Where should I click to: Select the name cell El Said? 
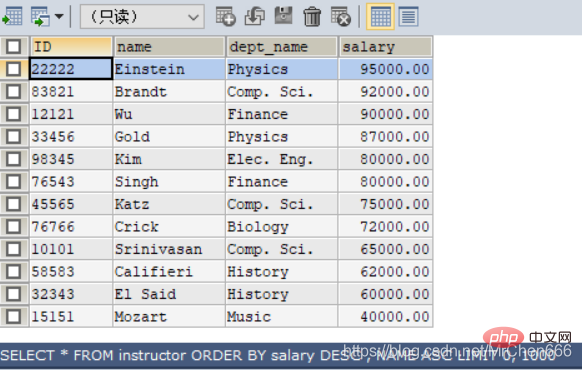pos(169,294)
